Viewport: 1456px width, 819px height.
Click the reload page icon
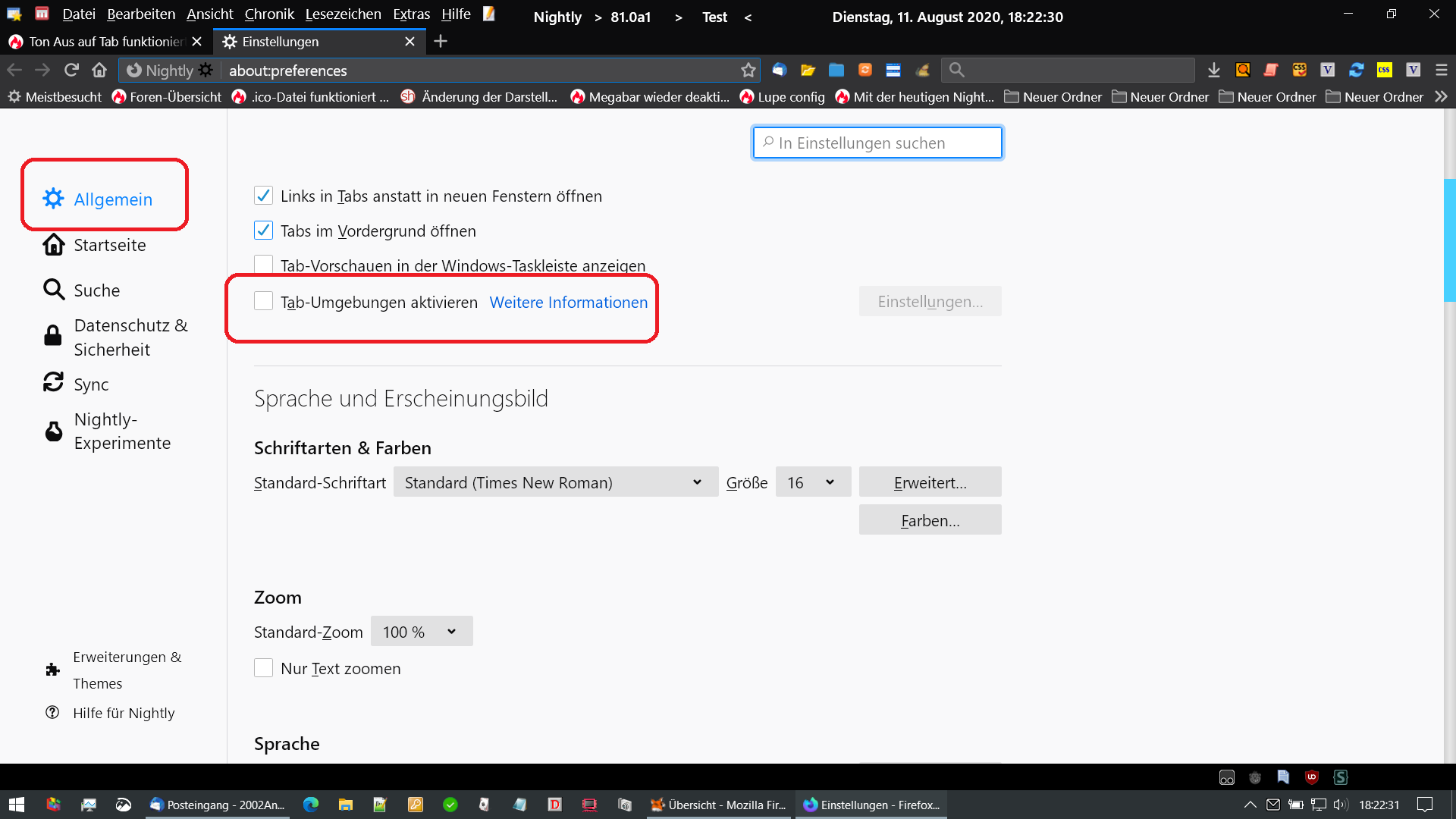[71, 70]
